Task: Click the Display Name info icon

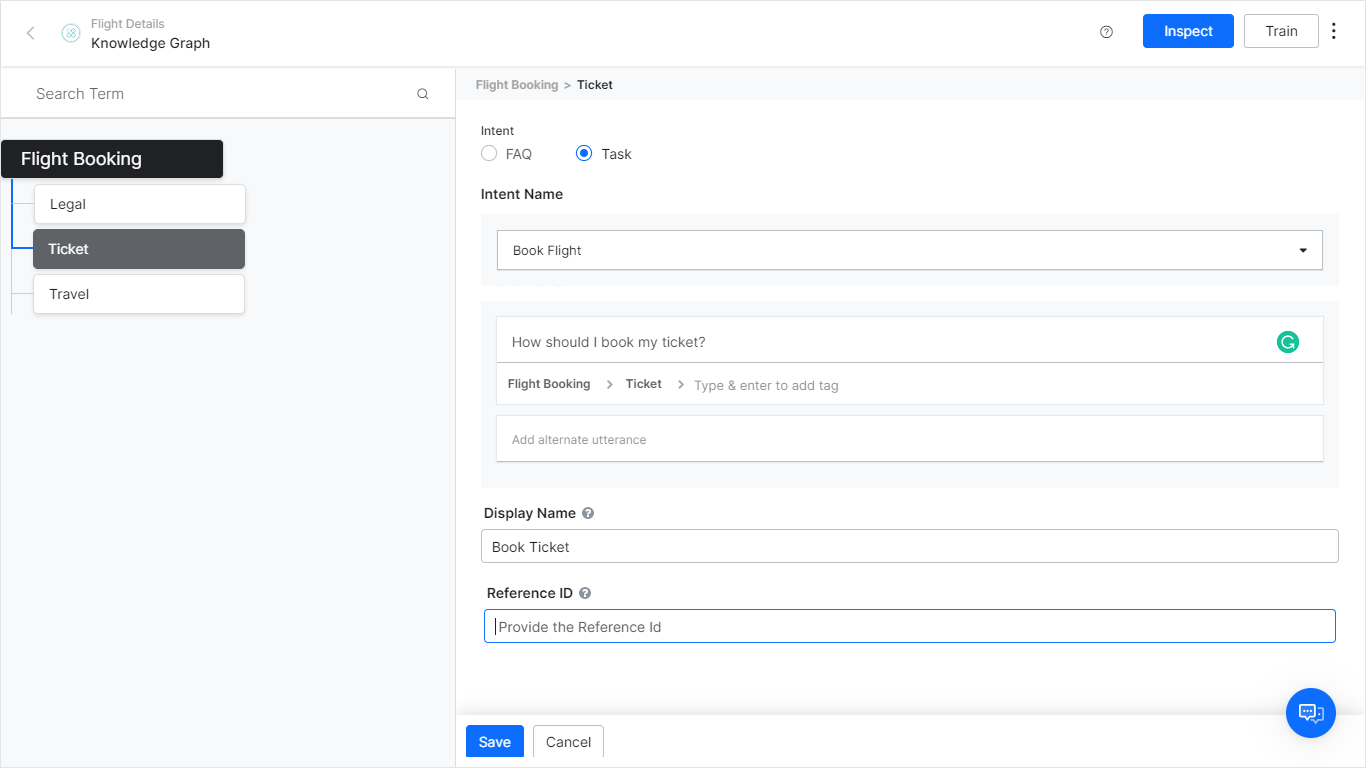Action: [588, 512]
